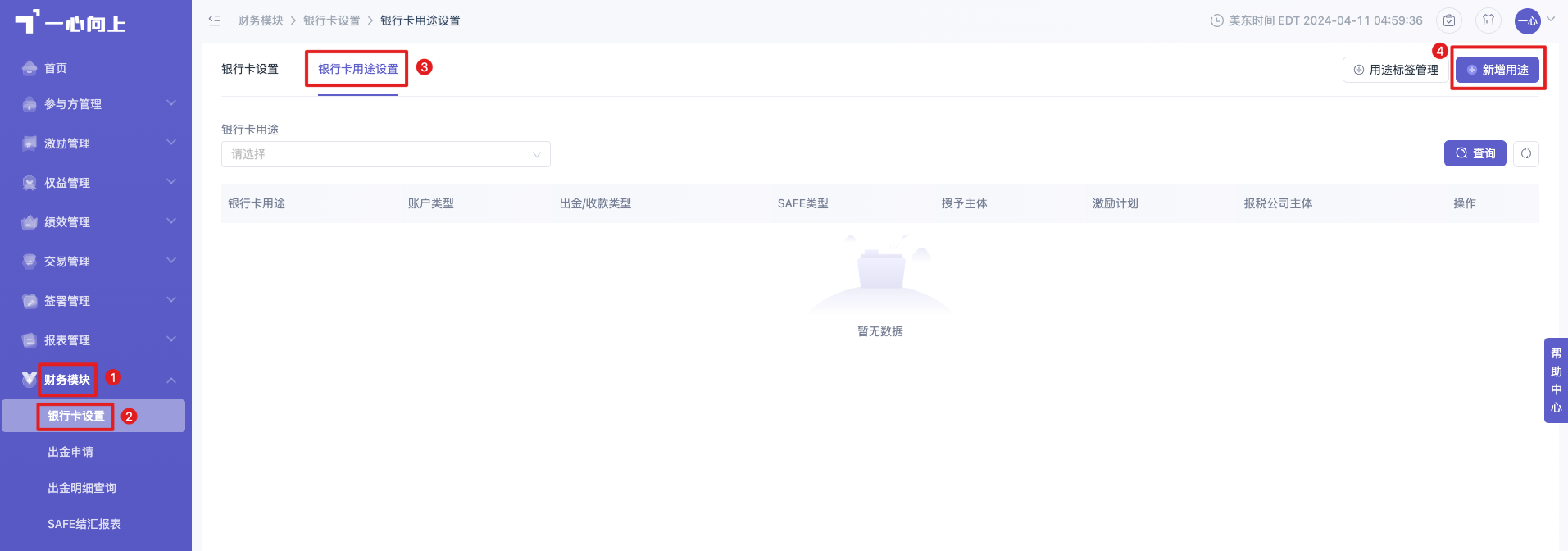Viewport: 1568px width, 551px height.
Task: Click the 美东时间 timestamp text
Action: click(x=1325, y=20)
